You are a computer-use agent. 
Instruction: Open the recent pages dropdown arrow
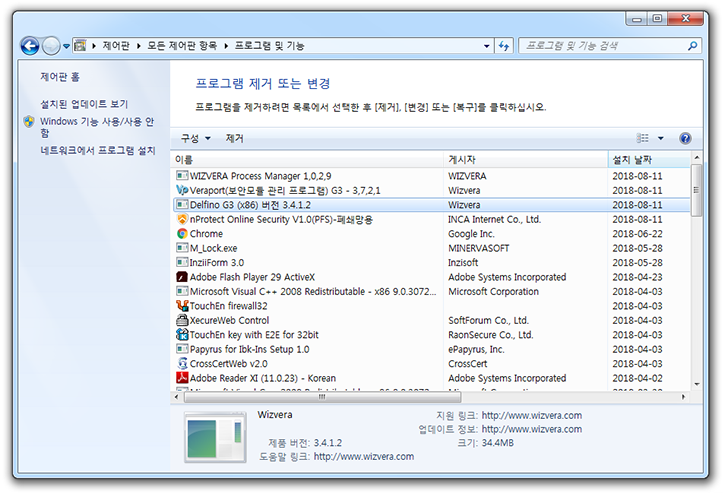point(66,46)
